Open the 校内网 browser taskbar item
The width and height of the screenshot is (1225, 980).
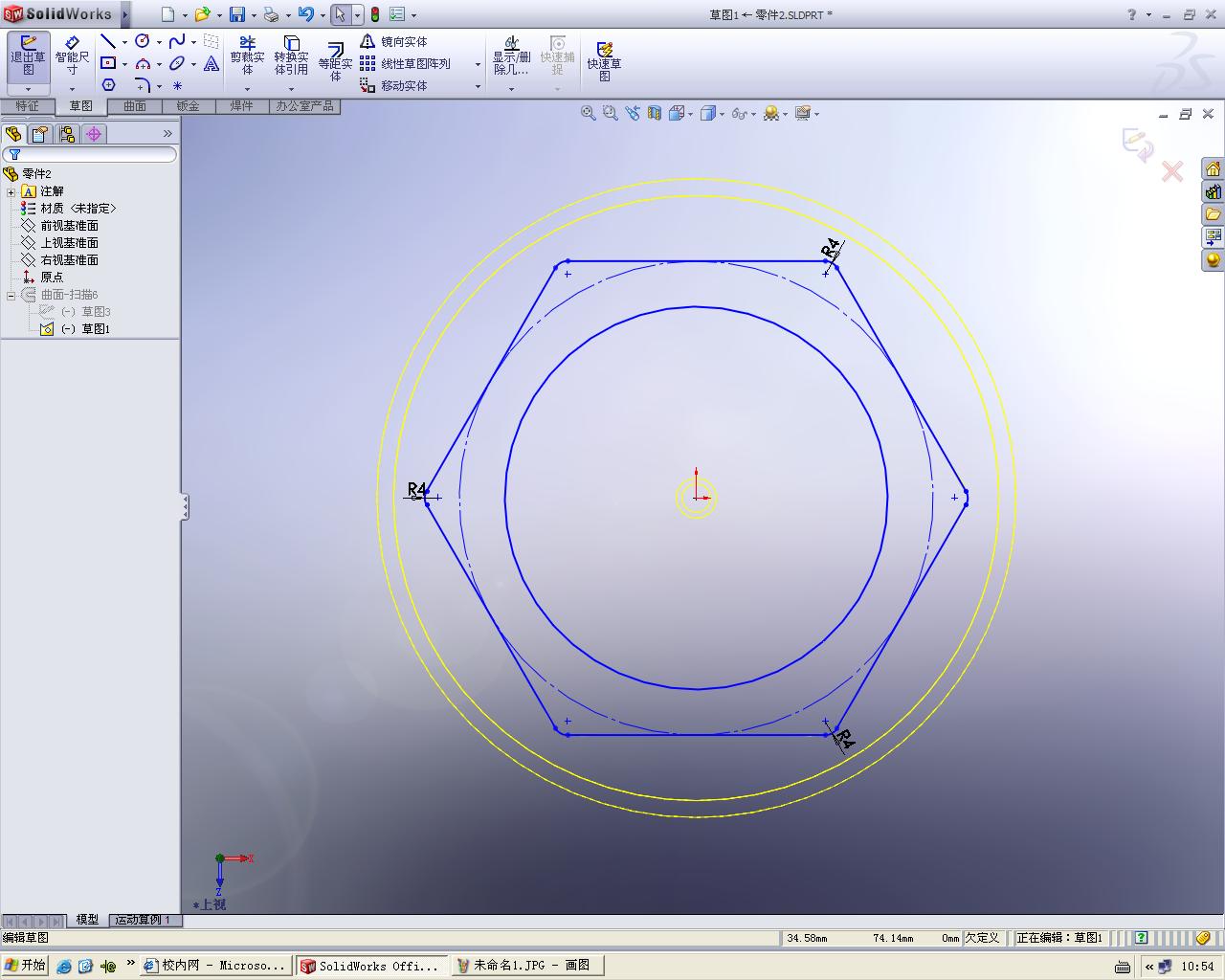[215, 966]
